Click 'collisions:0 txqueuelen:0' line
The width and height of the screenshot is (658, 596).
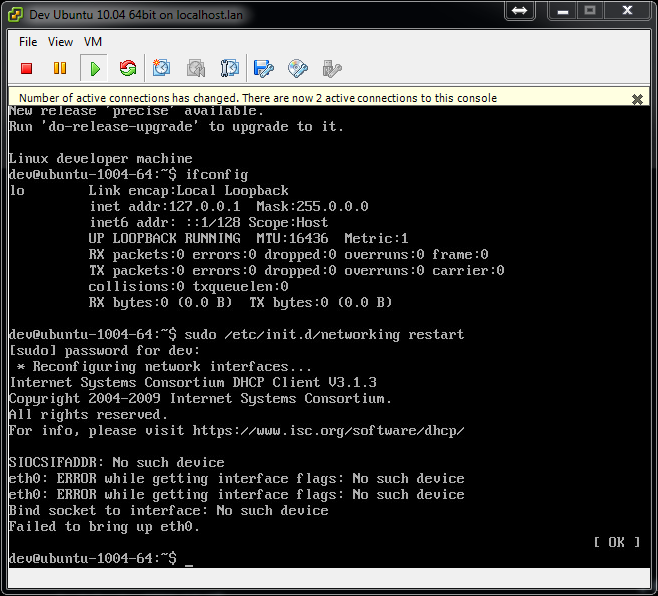point(188,287)
